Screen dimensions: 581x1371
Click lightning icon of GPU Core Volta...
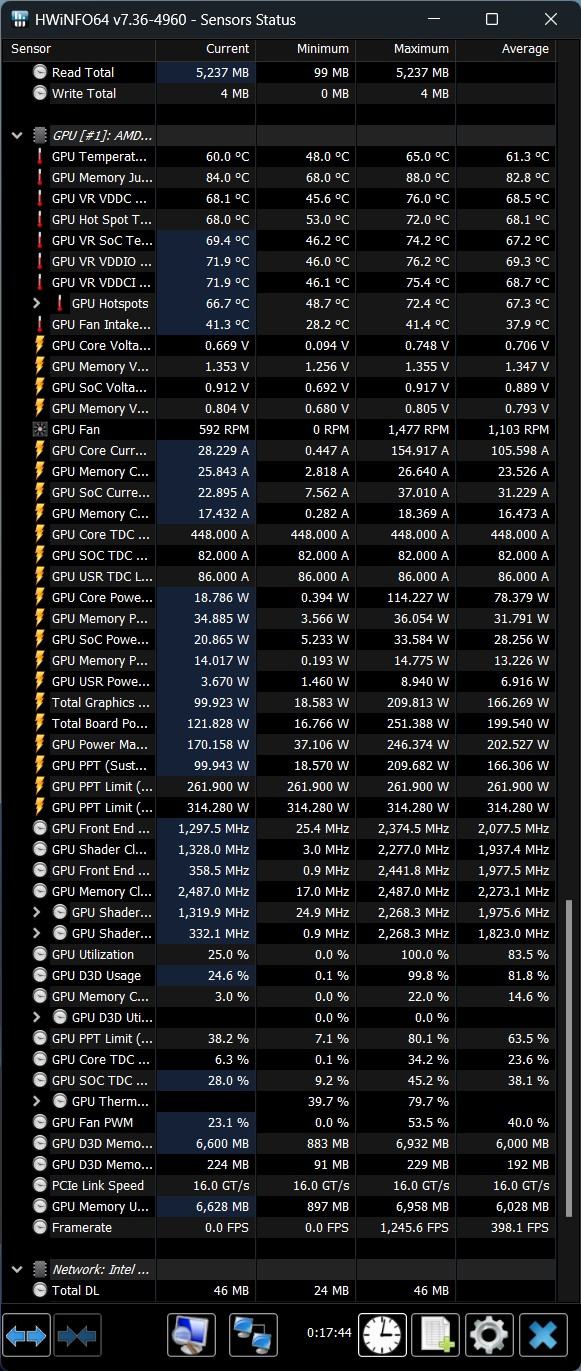click(40, 345)
